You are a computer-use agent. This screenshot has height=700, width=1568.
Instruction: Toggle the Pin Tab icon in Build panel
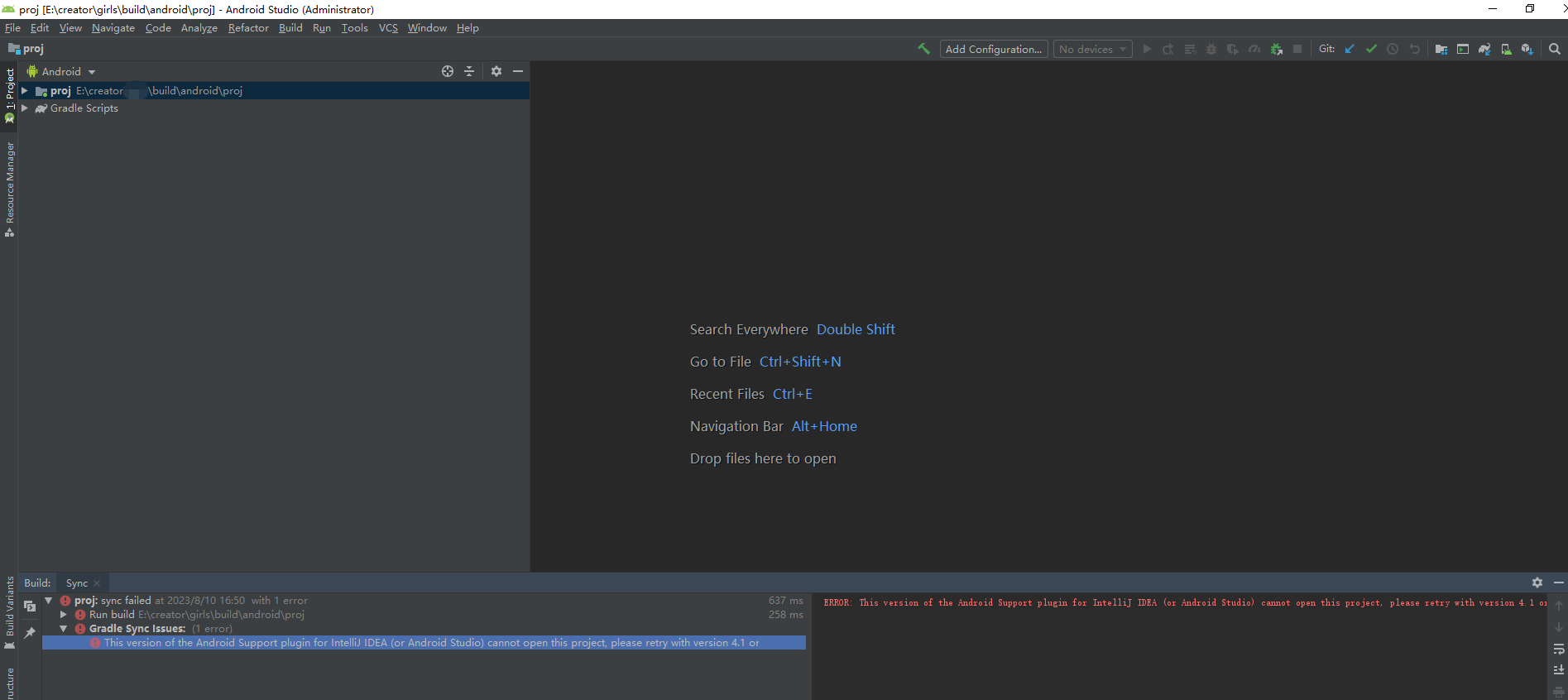click(x=30, y=633)
